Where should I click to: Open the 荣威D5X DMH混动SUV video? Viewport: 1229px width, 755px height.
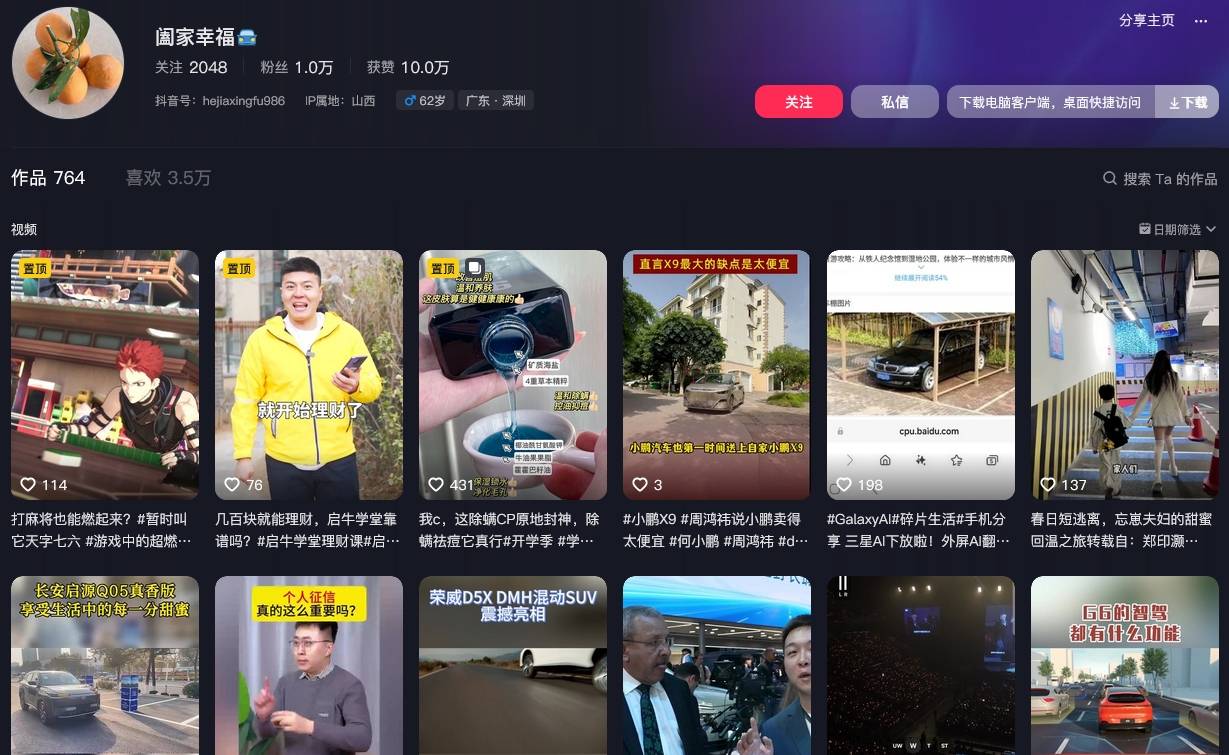[x=513, y=665]
